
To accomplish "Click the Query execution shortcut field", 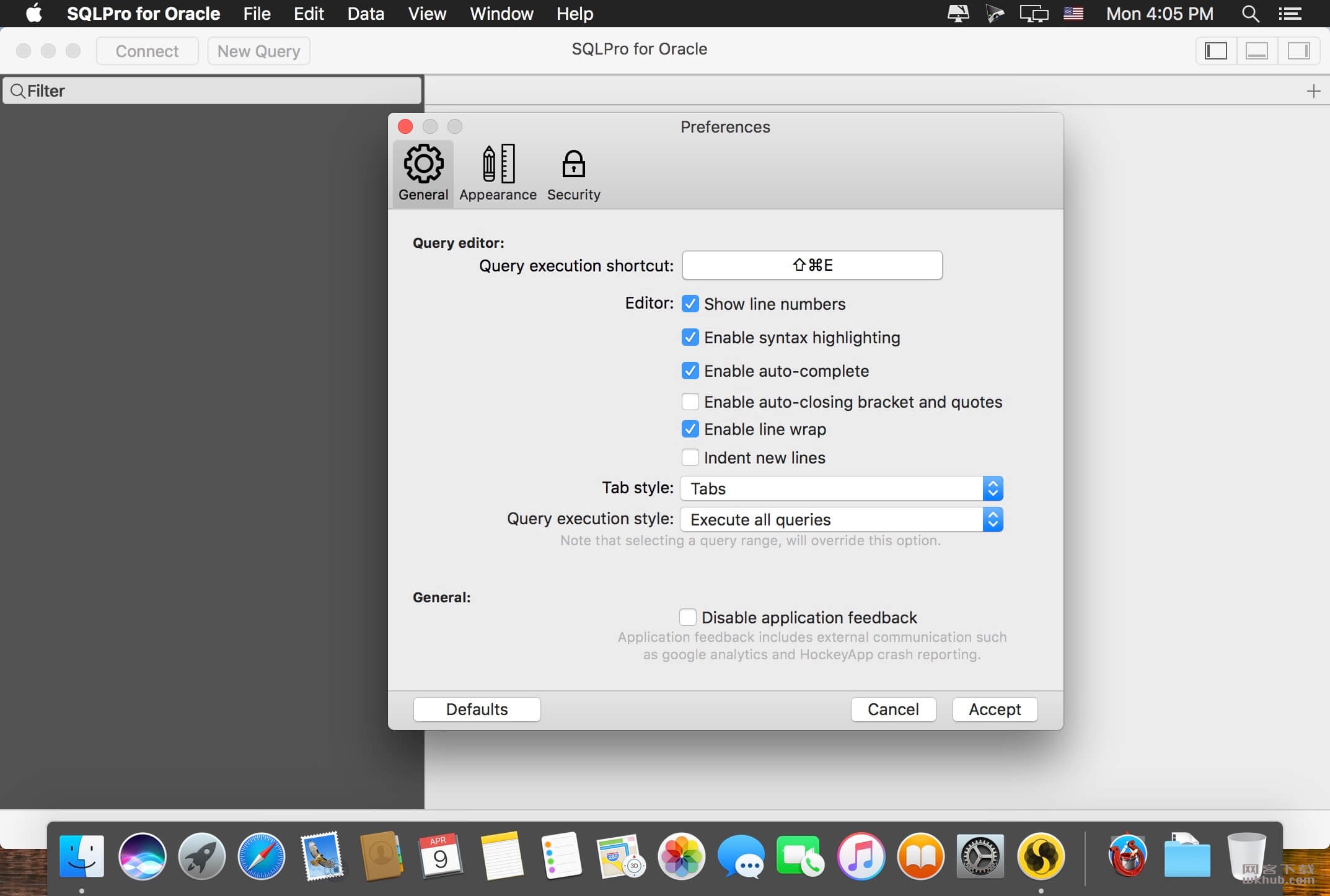I will pyautogui.click(x=812, y=265).
